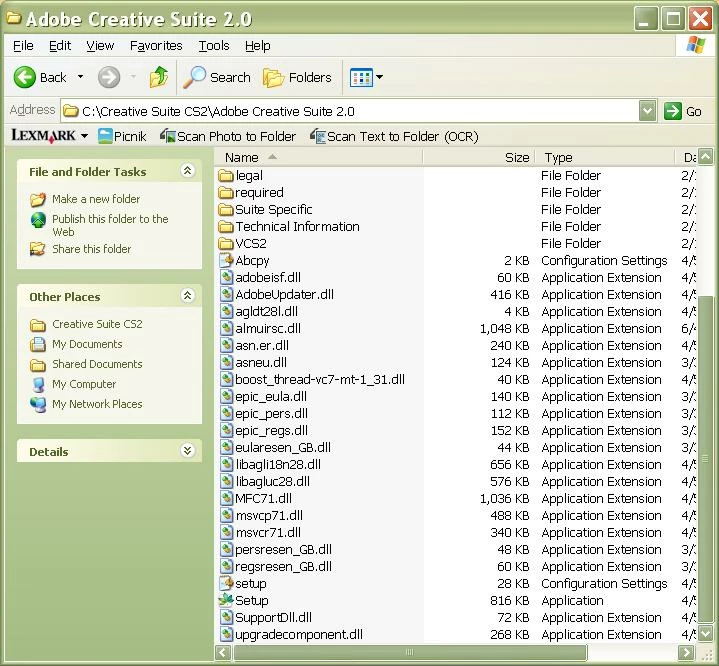Select the asn.er.dll file icon
The height and width of the screenshot is (666, 719).
pos(226,345)
